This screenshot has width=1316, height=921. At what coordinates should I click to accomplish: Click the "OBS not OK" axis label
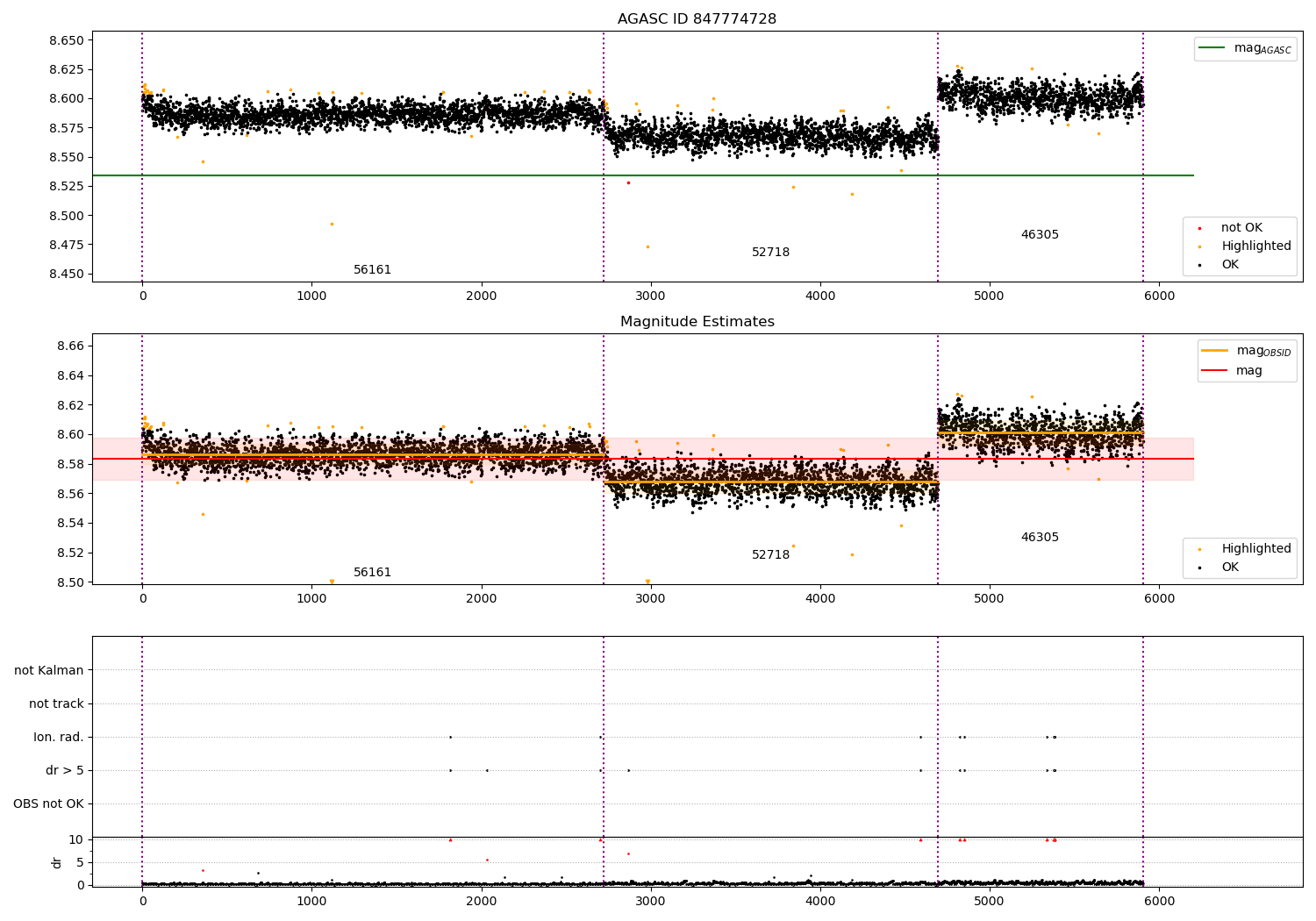point(49,803)
